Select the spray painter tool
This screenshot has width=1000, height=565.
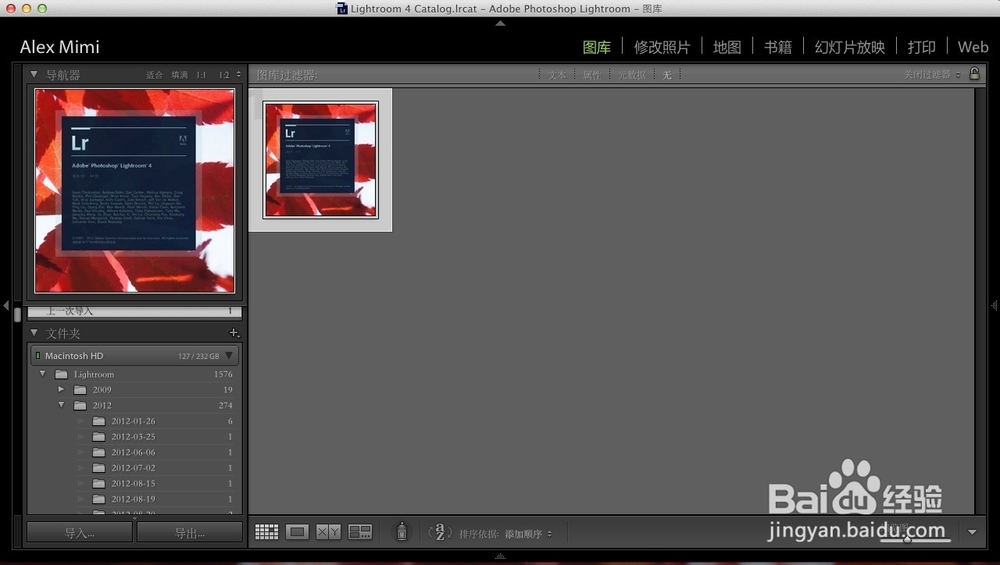[402, 531]
